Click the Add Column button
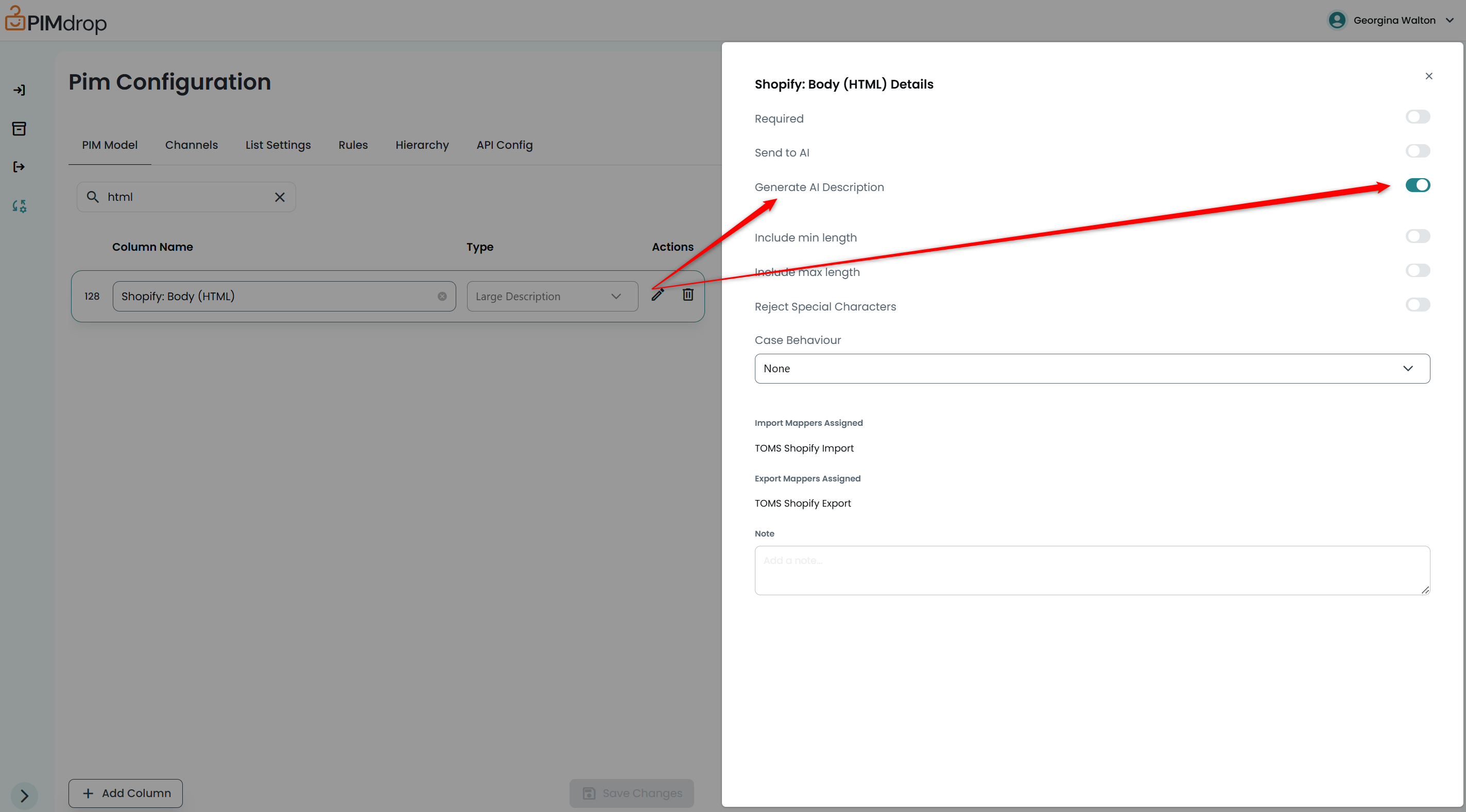 click(126, 792)
